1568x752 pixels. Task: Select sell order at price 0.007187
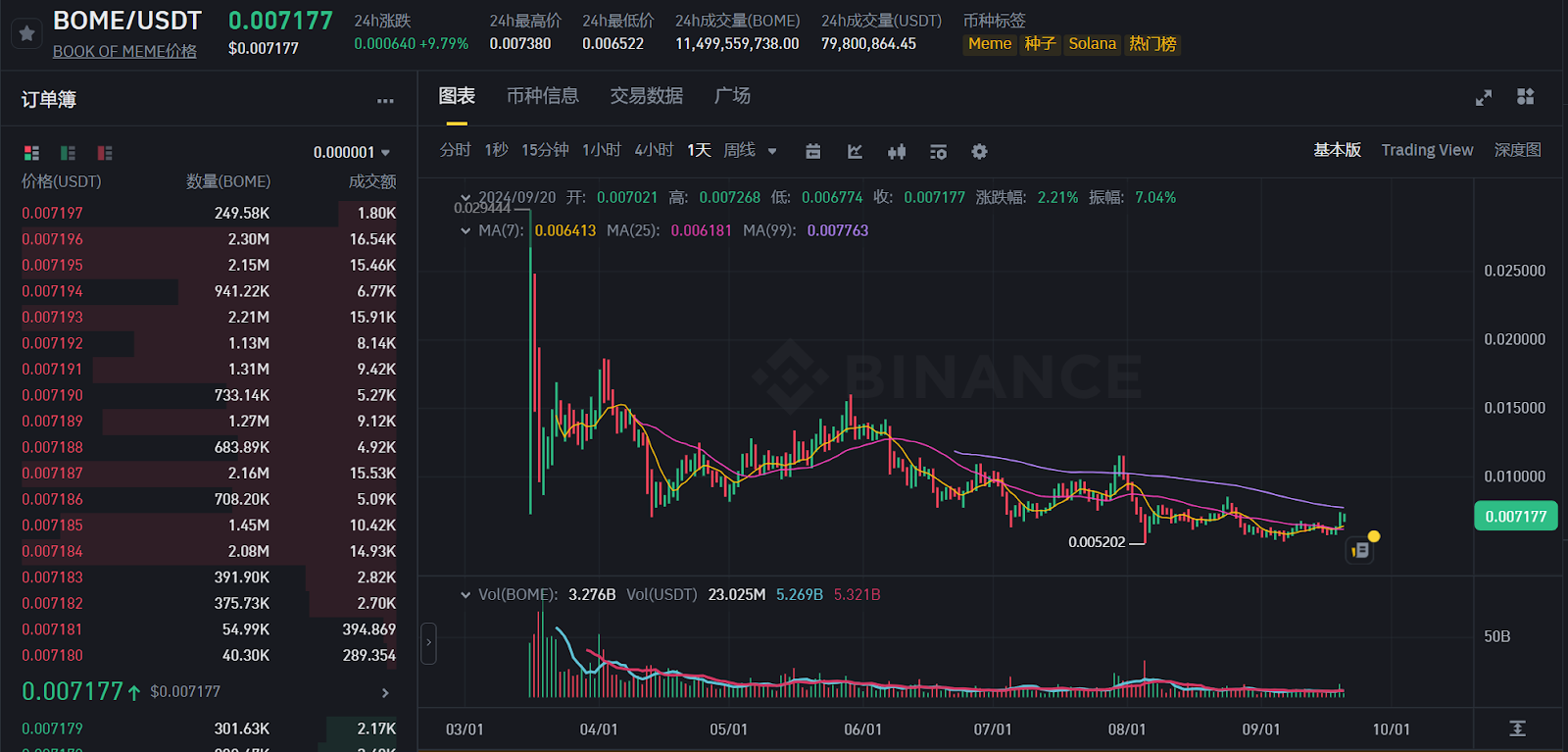click(x=209, y=474)
